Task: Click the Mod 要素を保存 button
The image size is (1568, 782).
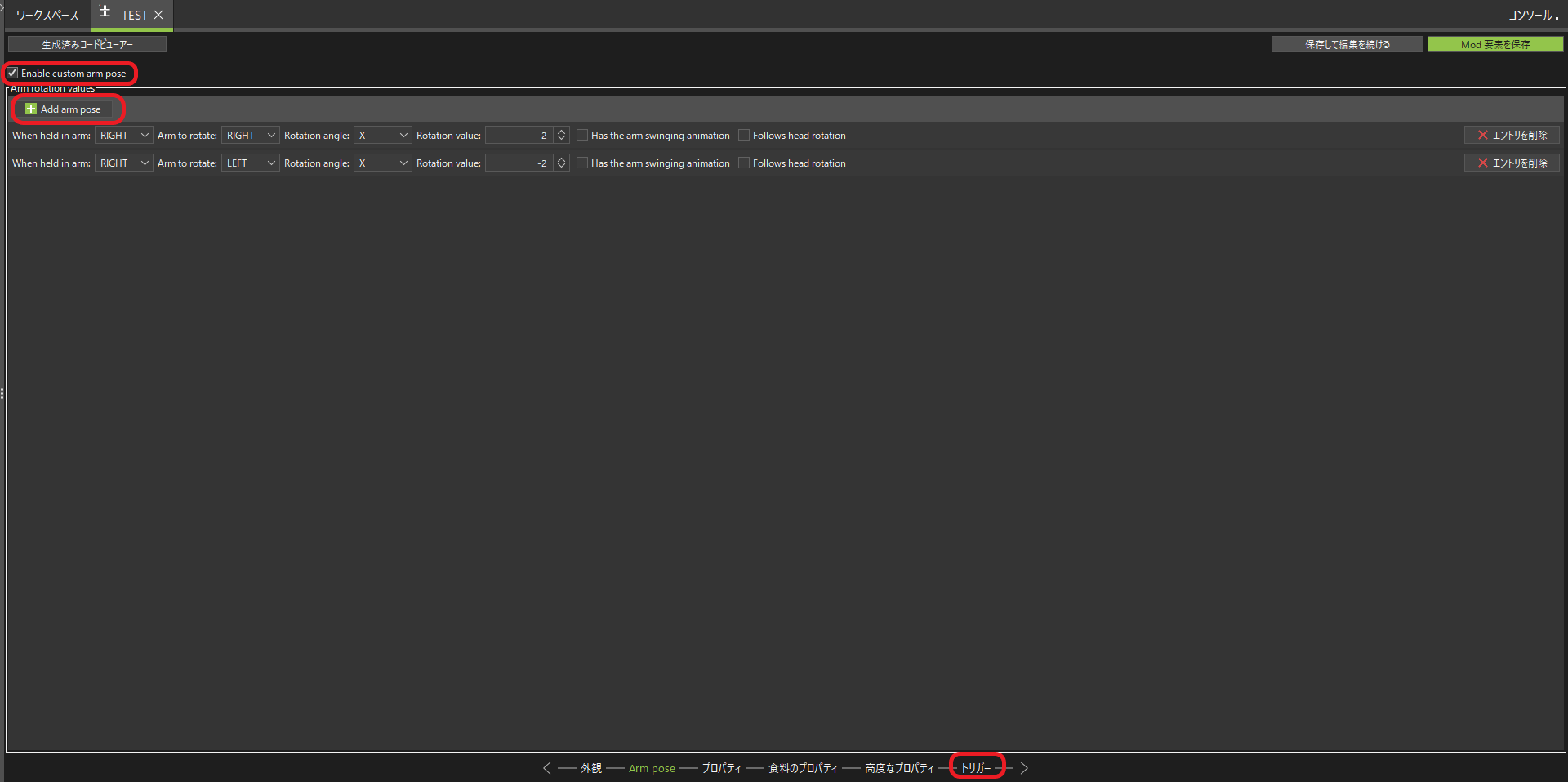Action: (1494, 44)
